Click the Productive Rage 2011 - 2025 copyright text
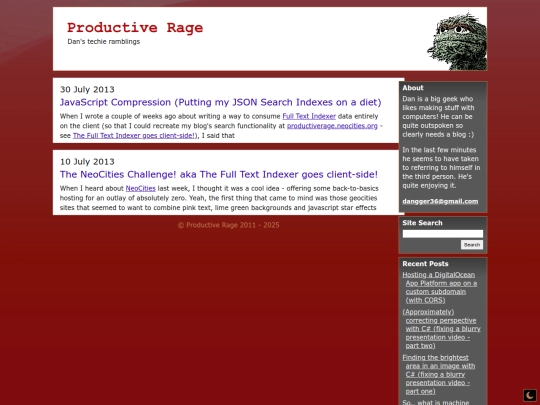The image size is (540, 405). tap(229, 225)
